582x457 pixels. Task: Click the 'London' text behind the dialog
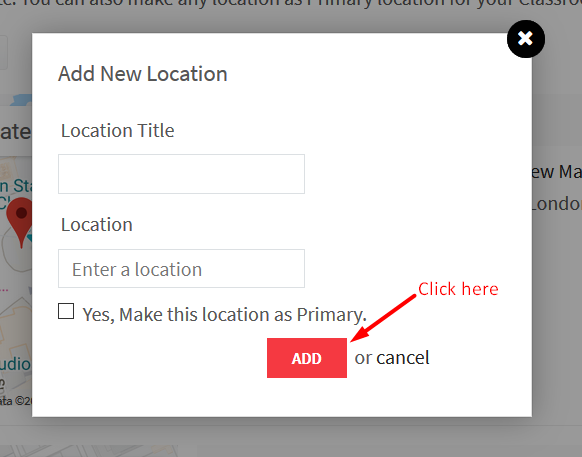[557, 204]
